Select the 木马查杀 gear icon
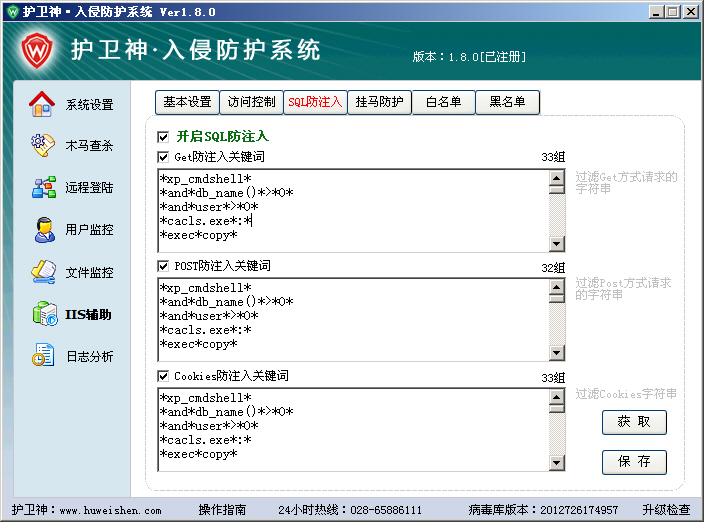 pyautogui.click(x=43, y=145)
